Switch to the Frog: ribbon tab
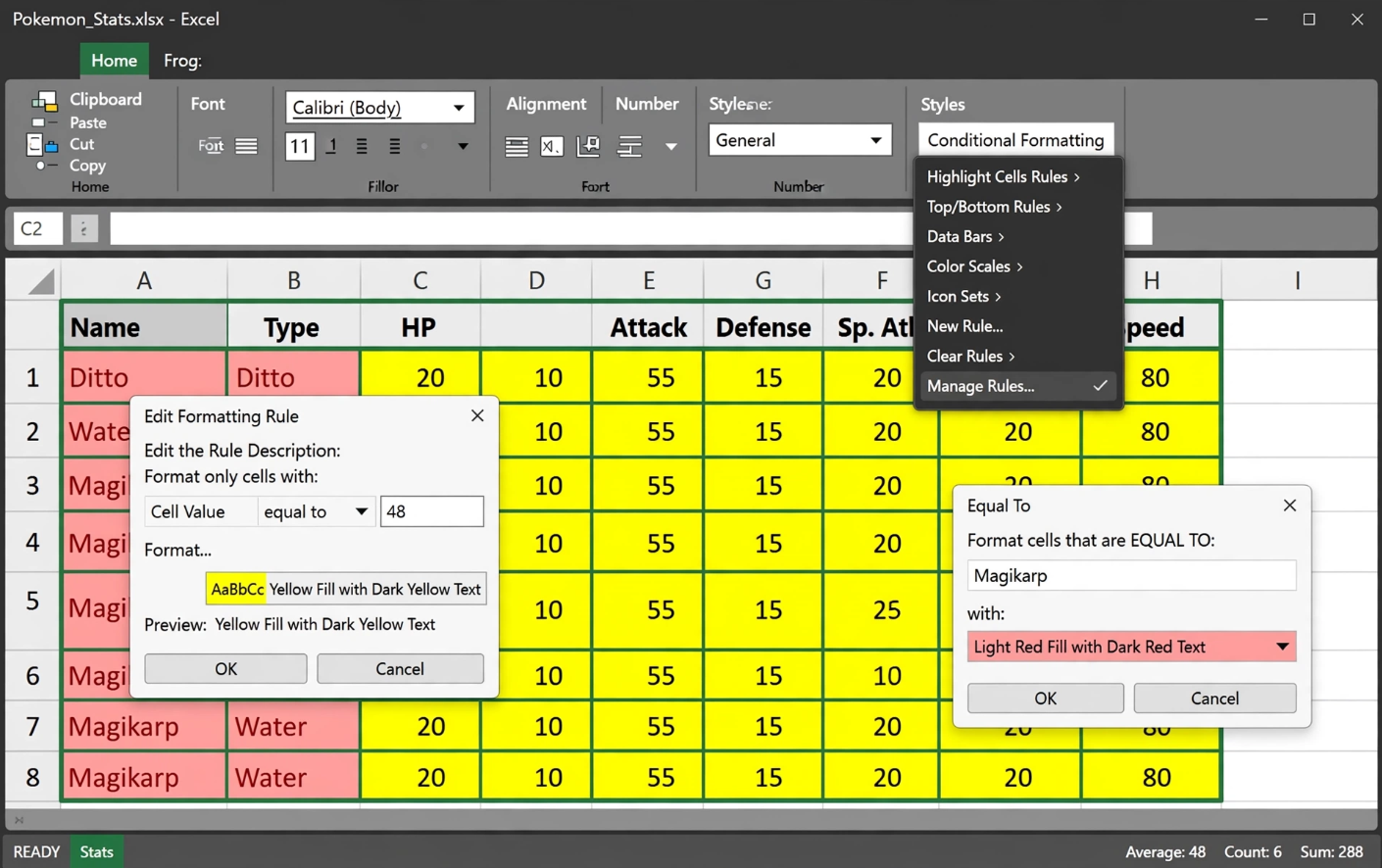The width and height of the screenshot is (1382, 868). [182, 61]
